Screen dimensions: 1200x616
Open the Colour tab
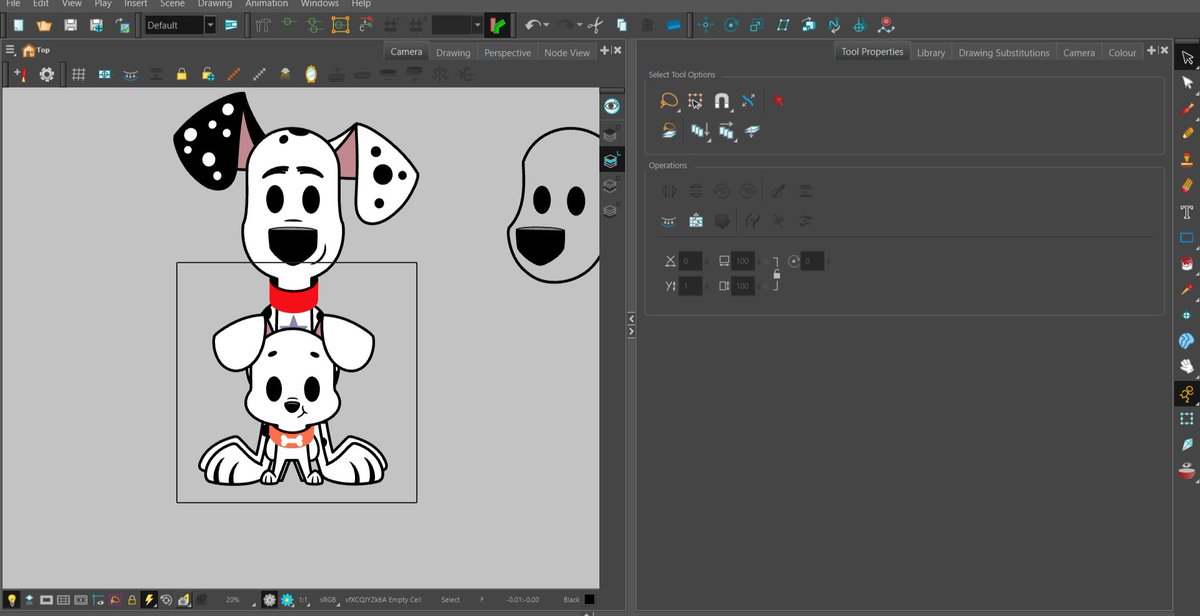(1122, 52)
